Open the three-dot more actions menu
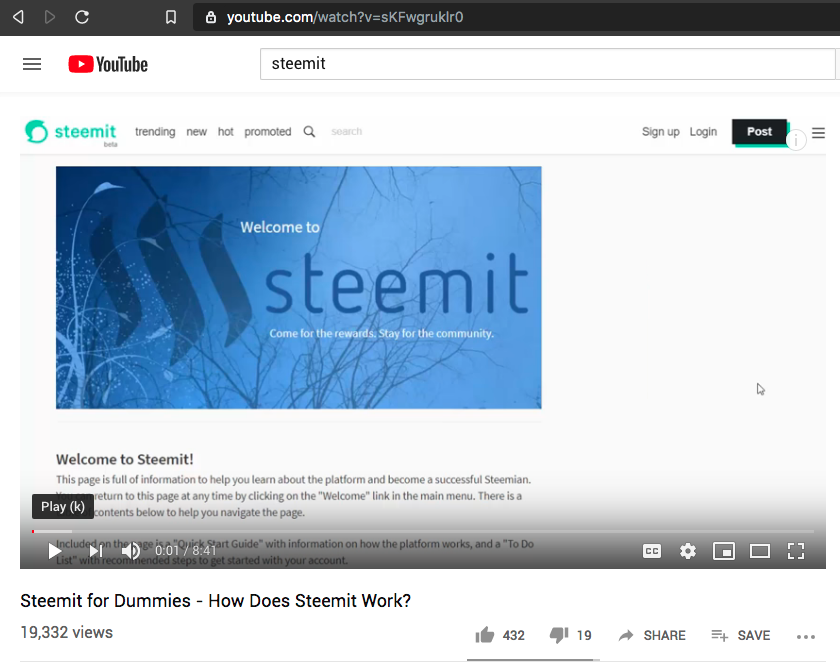This screenshot has width=840, height=662. click(806, 636)
